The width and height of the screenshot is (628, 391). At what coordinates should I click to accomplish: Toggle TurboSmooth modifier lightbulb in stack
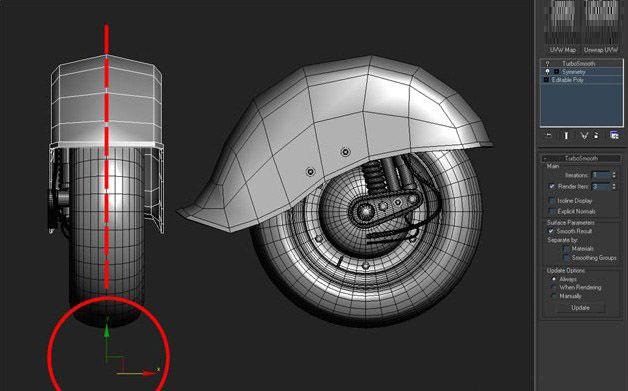tap(548, 64)
